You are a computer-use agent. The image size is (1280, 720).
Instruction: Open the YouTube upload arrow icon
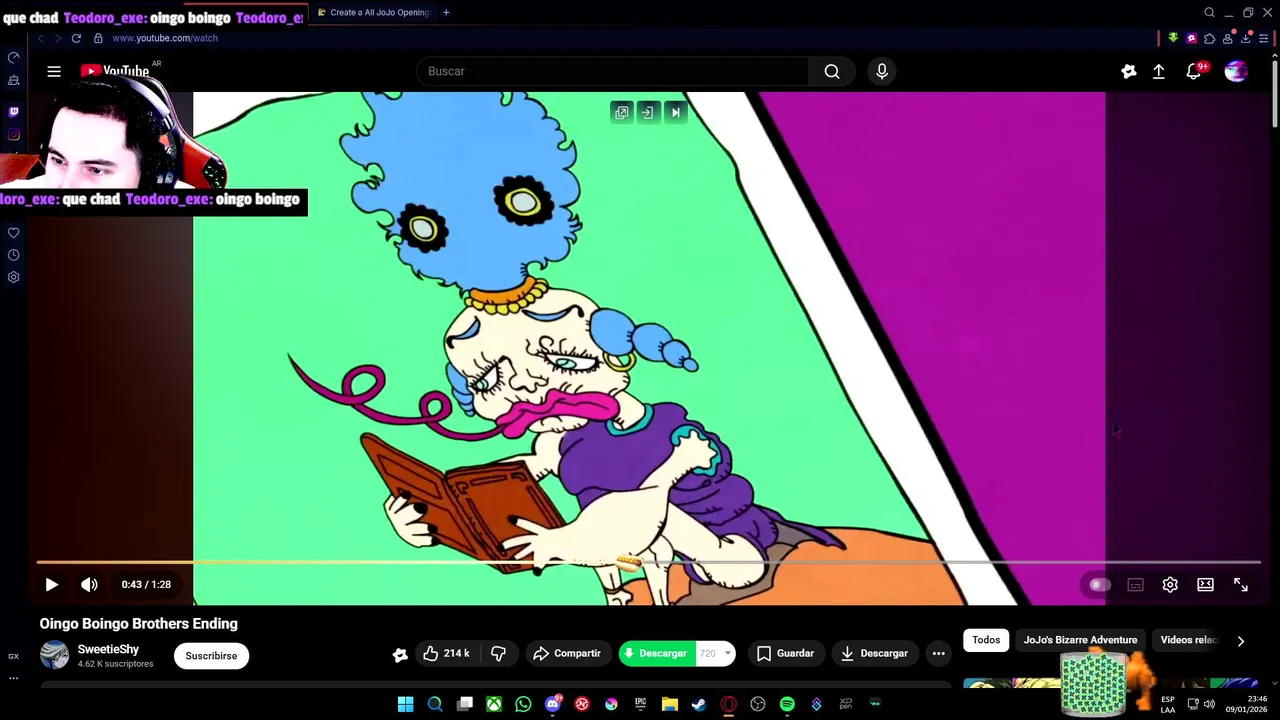point(1159,71)
